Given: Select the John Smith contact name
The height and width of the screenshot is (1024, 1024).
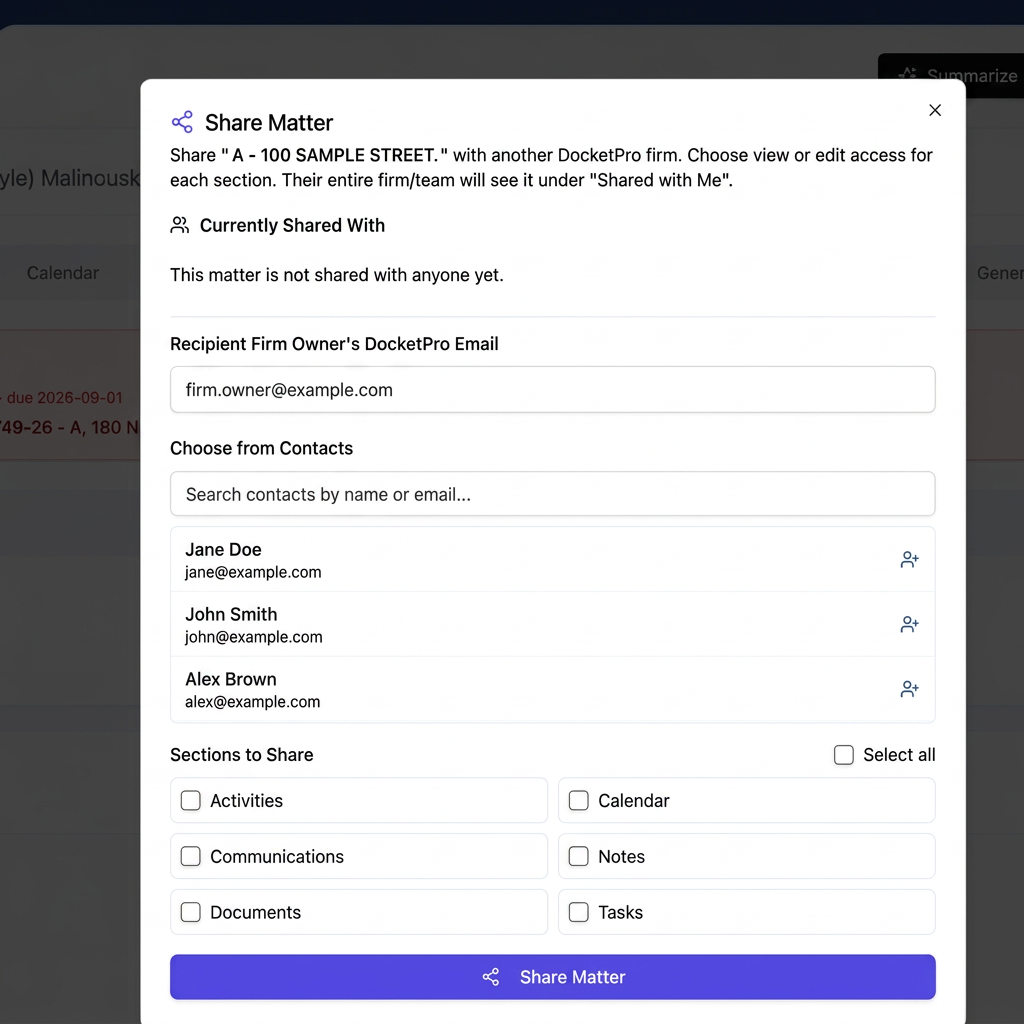Looking at the screenshot, I should click(x=231, y=615).
